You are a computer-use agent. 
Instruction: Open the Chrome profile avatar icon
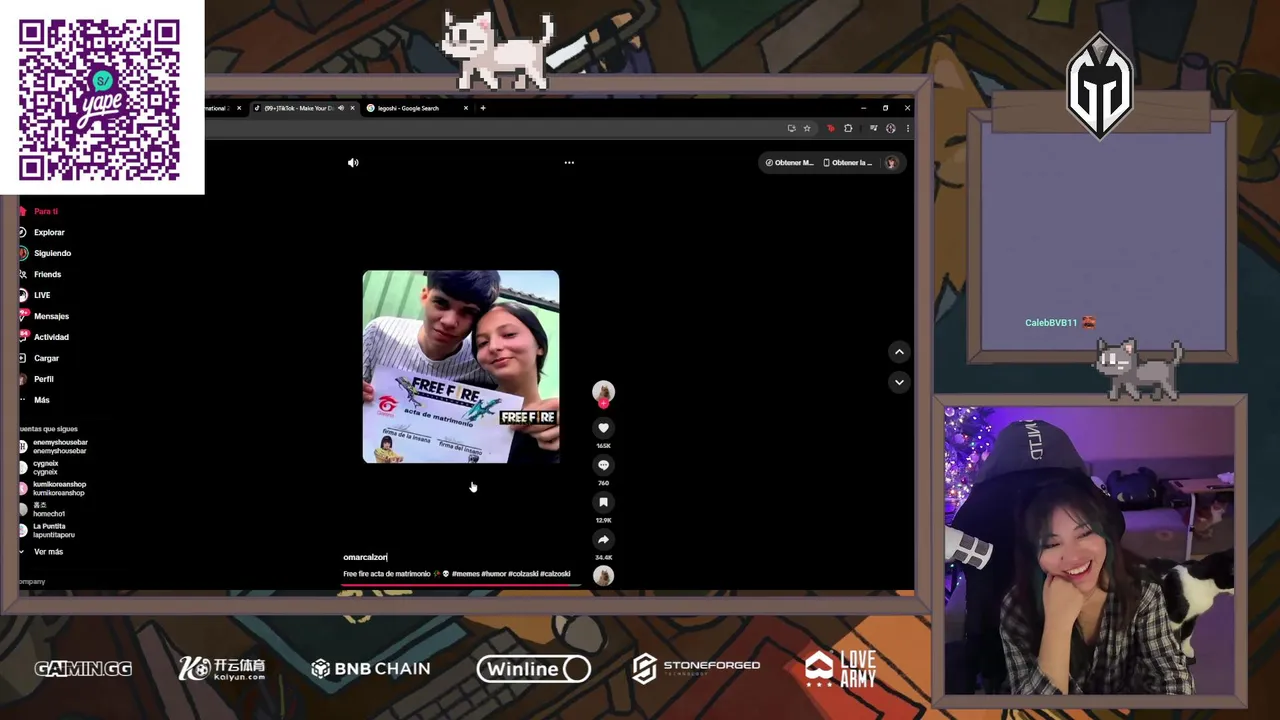[x=891, y=128]
